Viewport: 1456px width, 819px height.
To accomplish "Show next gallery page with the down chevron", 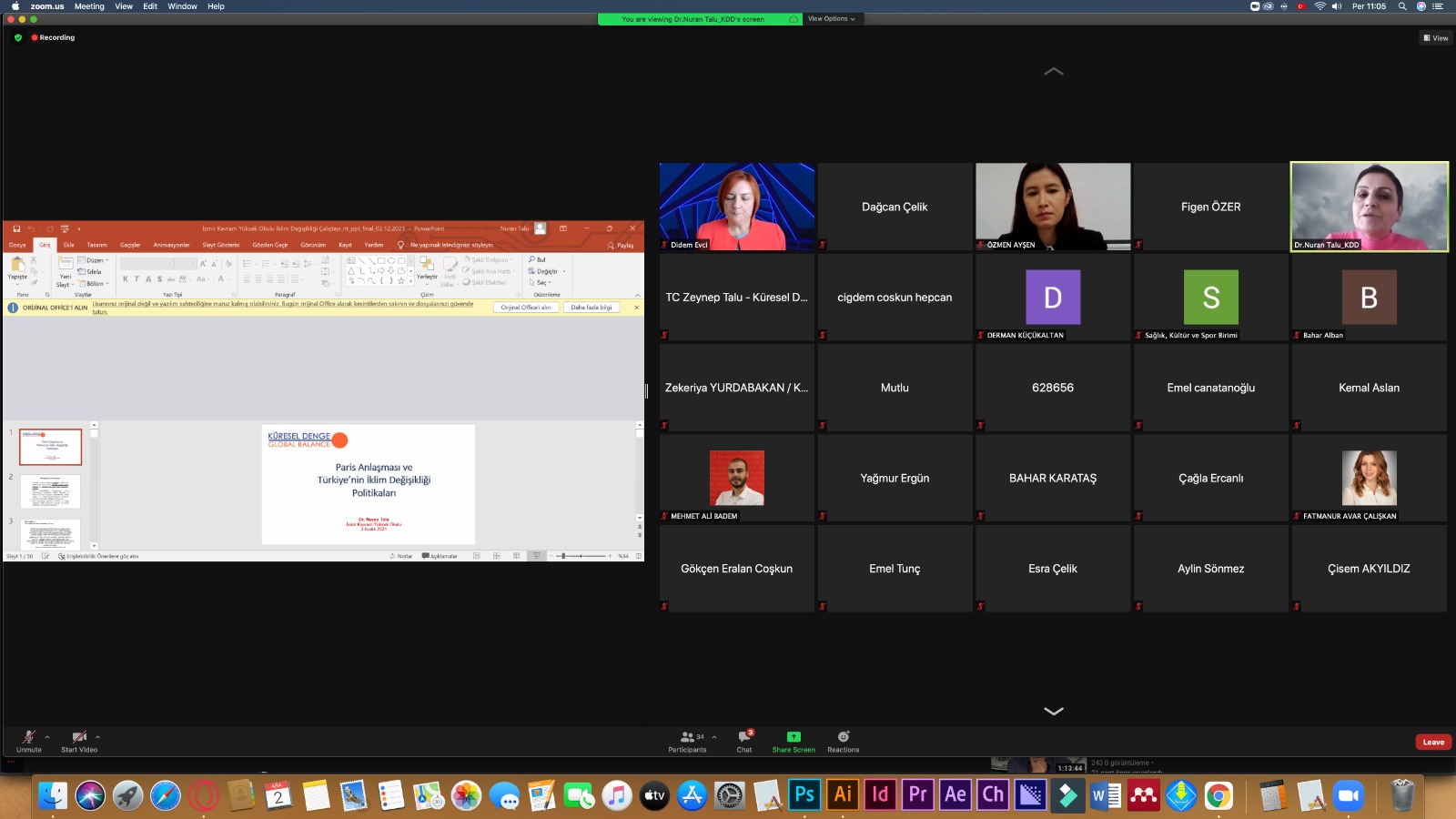I will coord(1053,712).
